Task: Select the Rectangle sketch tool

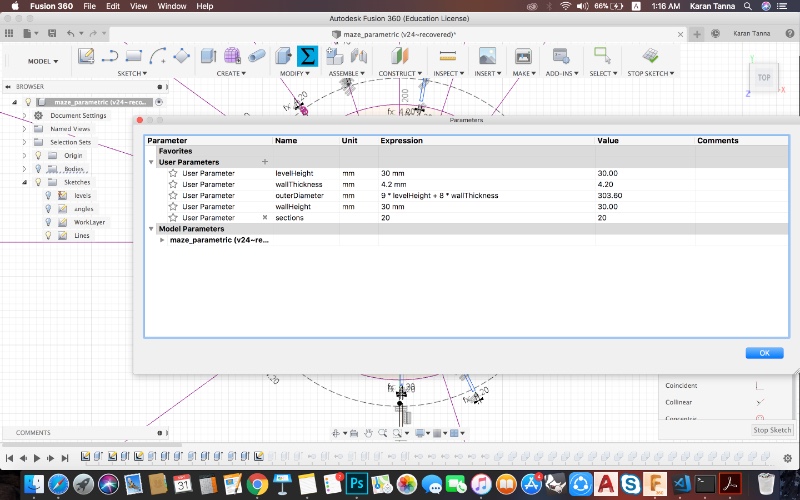Action: 134,56
